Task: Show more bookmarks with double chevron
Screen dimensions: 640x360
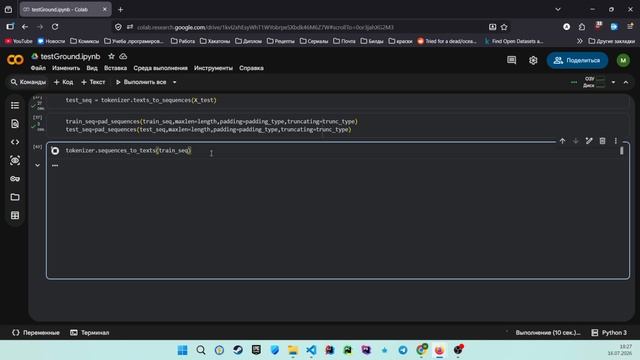Action: point(580,41)
